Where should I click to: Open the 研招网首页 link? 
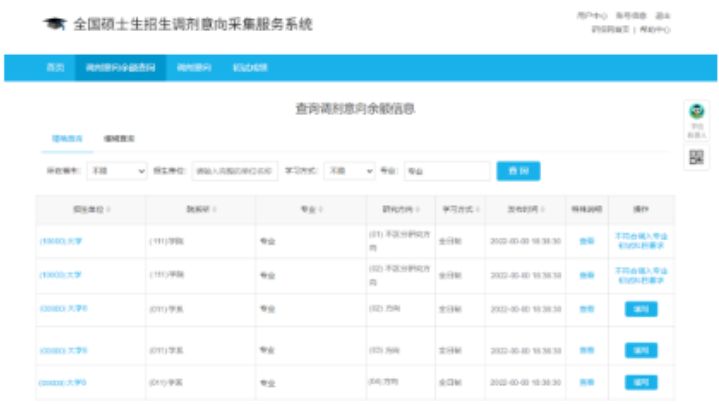610,30
